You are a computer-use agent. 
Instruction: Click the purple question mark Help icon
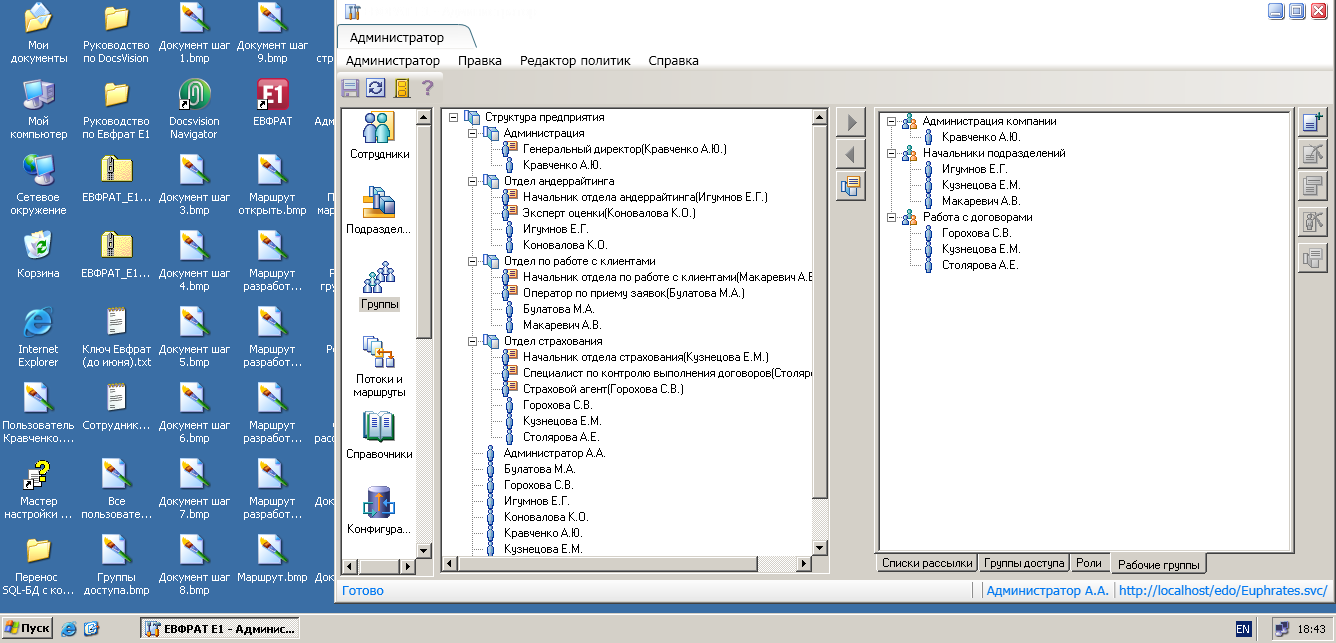[428, 88]
